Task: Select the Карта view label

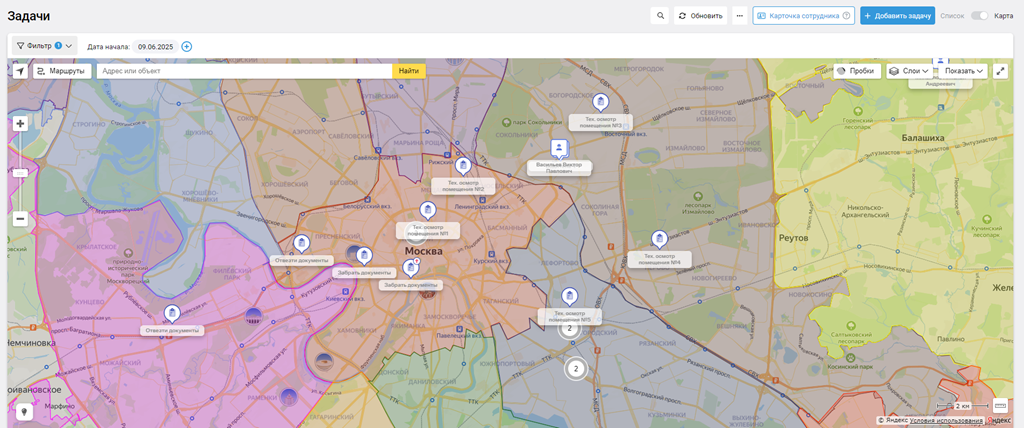Action: [x=1004, y=16]
